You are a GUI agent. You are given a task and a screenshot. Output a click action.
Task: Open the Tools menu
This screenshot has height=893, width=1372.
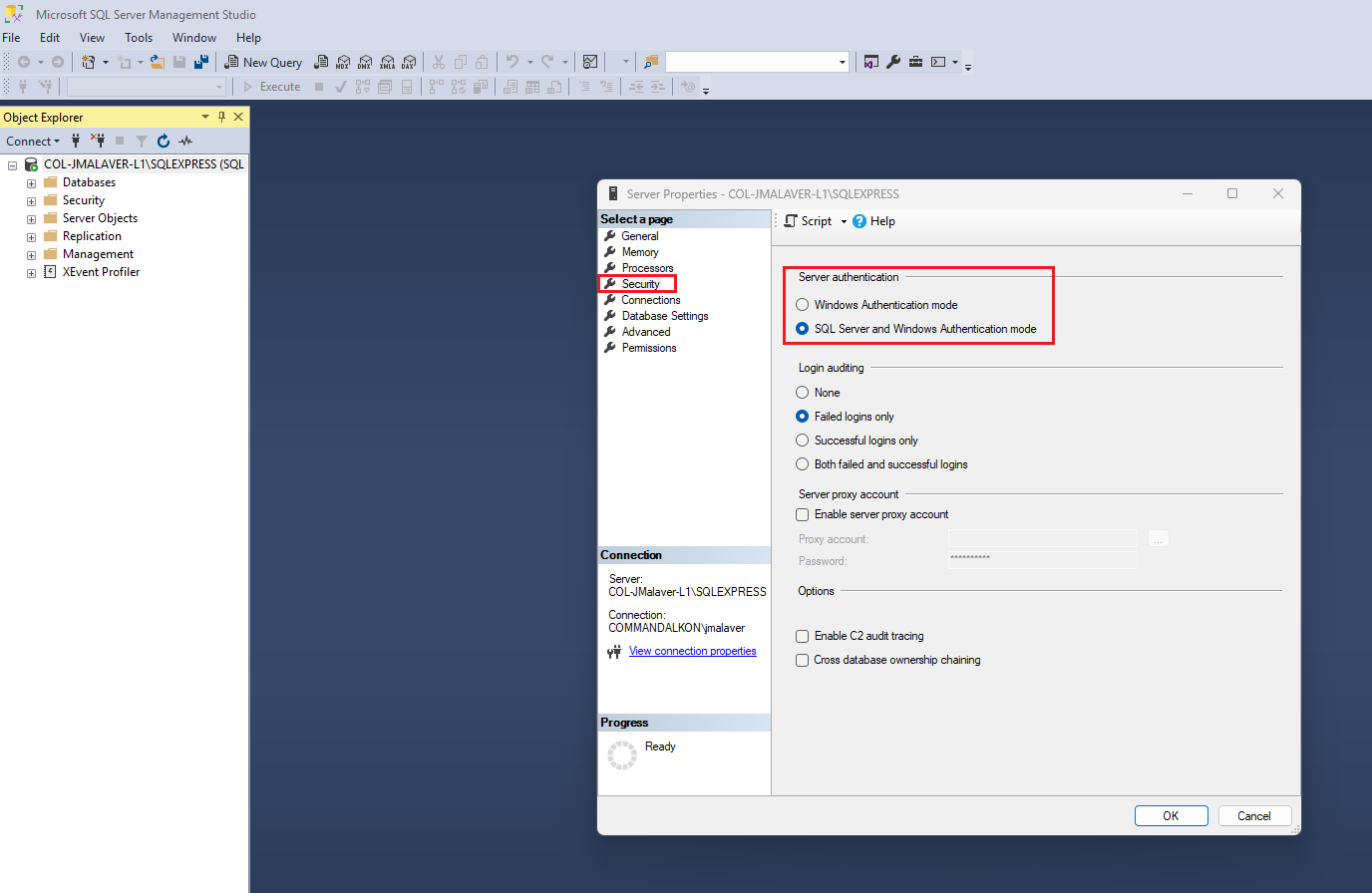click(x=139, y=38)
